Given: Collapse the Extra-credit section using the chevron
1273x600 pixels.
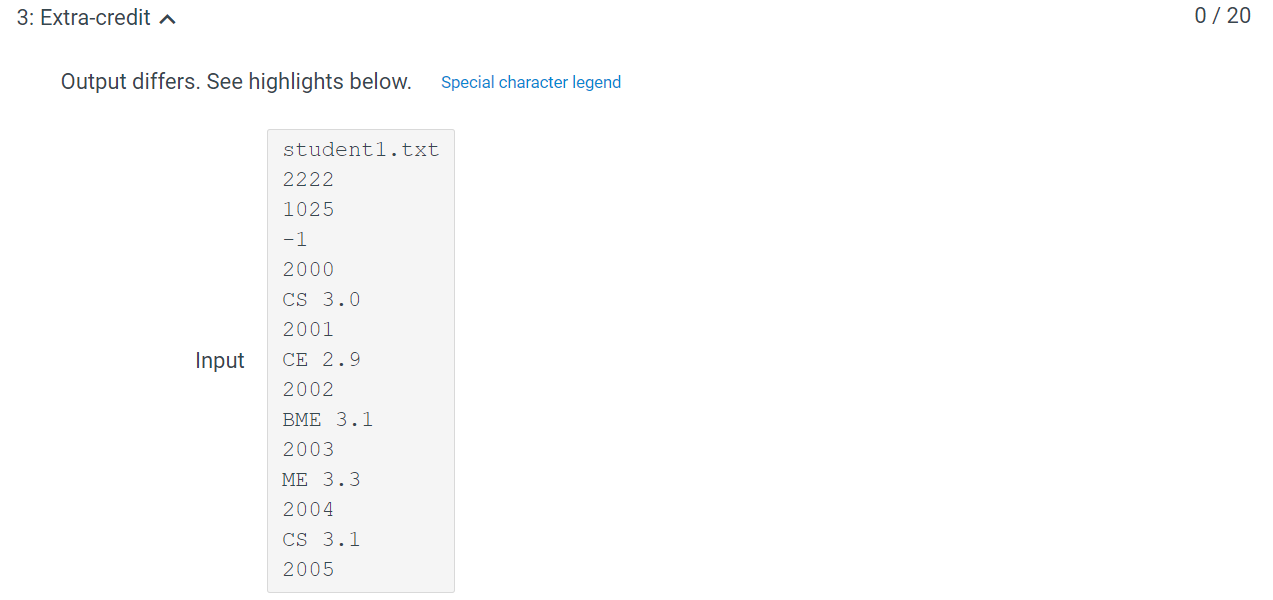Looking at the screenshot, I should click(x=168, y=18).
